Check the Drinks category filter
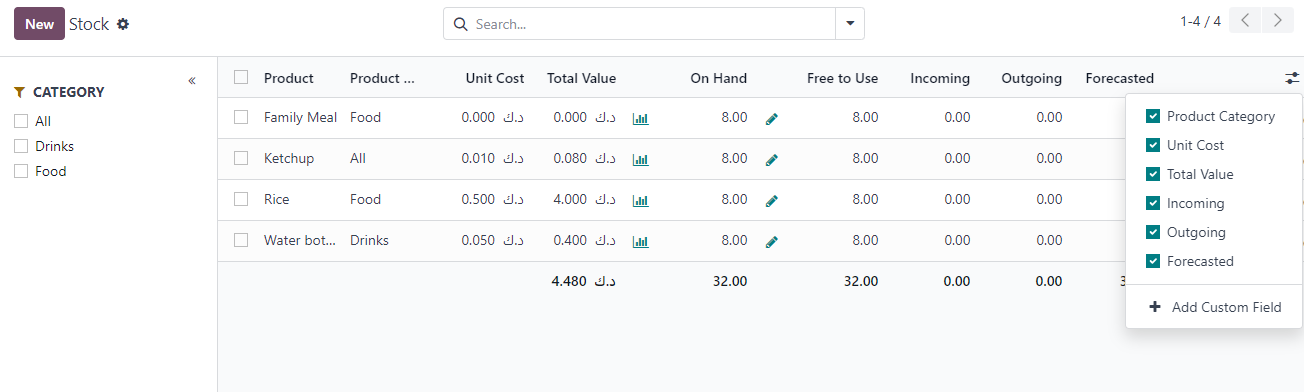 tap(21, 146)
